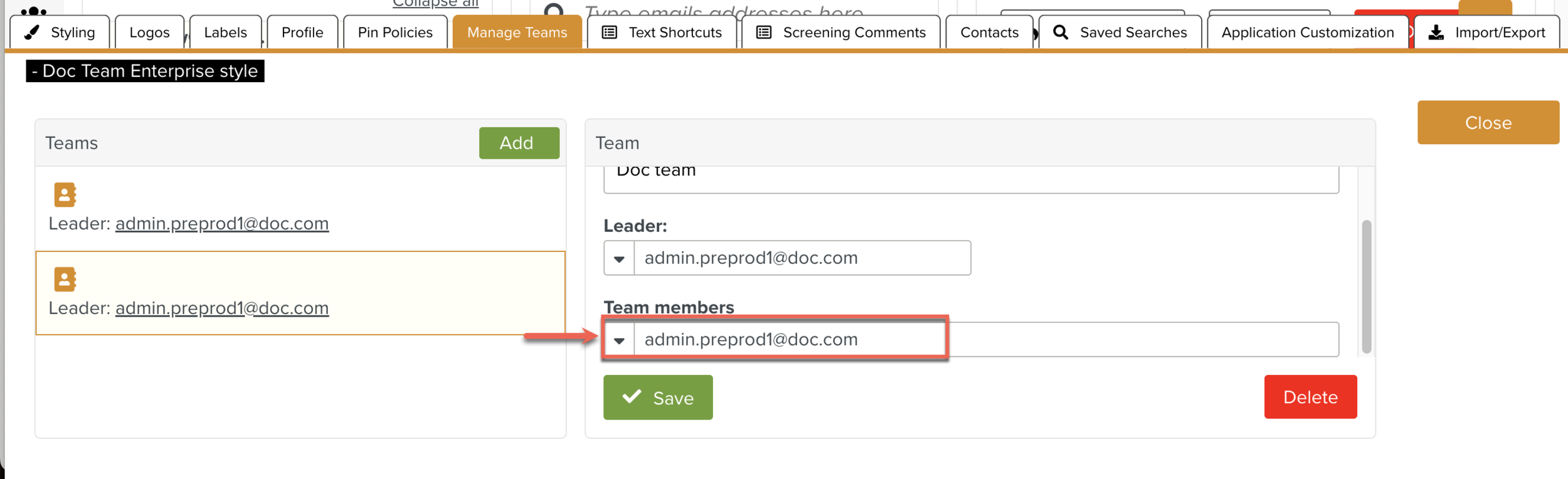The height and width of the screenshot is (479, 1568).
Task: Expand the Team members dropdown arrow
Action: (x=619, y=340)
